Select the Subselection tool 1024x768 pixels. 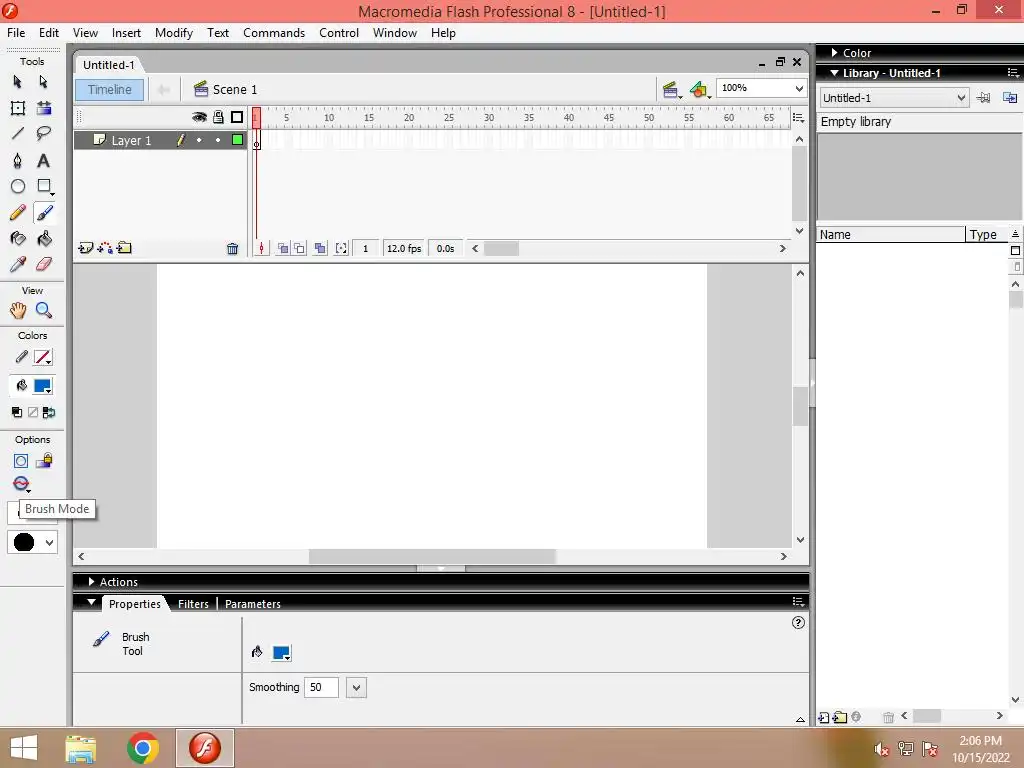pos(43,82)
